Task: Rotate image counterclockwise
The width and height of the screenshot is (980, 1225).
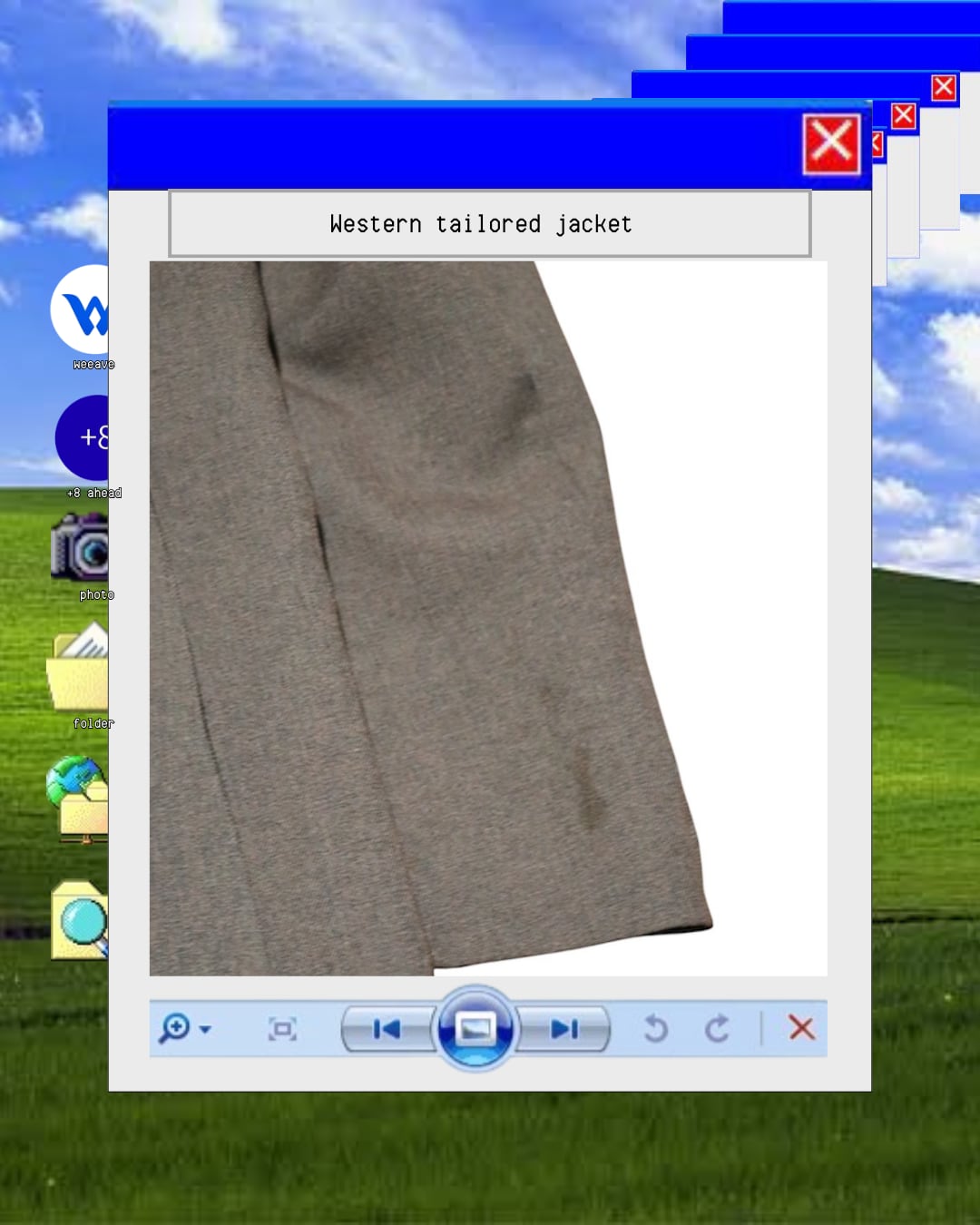Action: pos(655,1029)
